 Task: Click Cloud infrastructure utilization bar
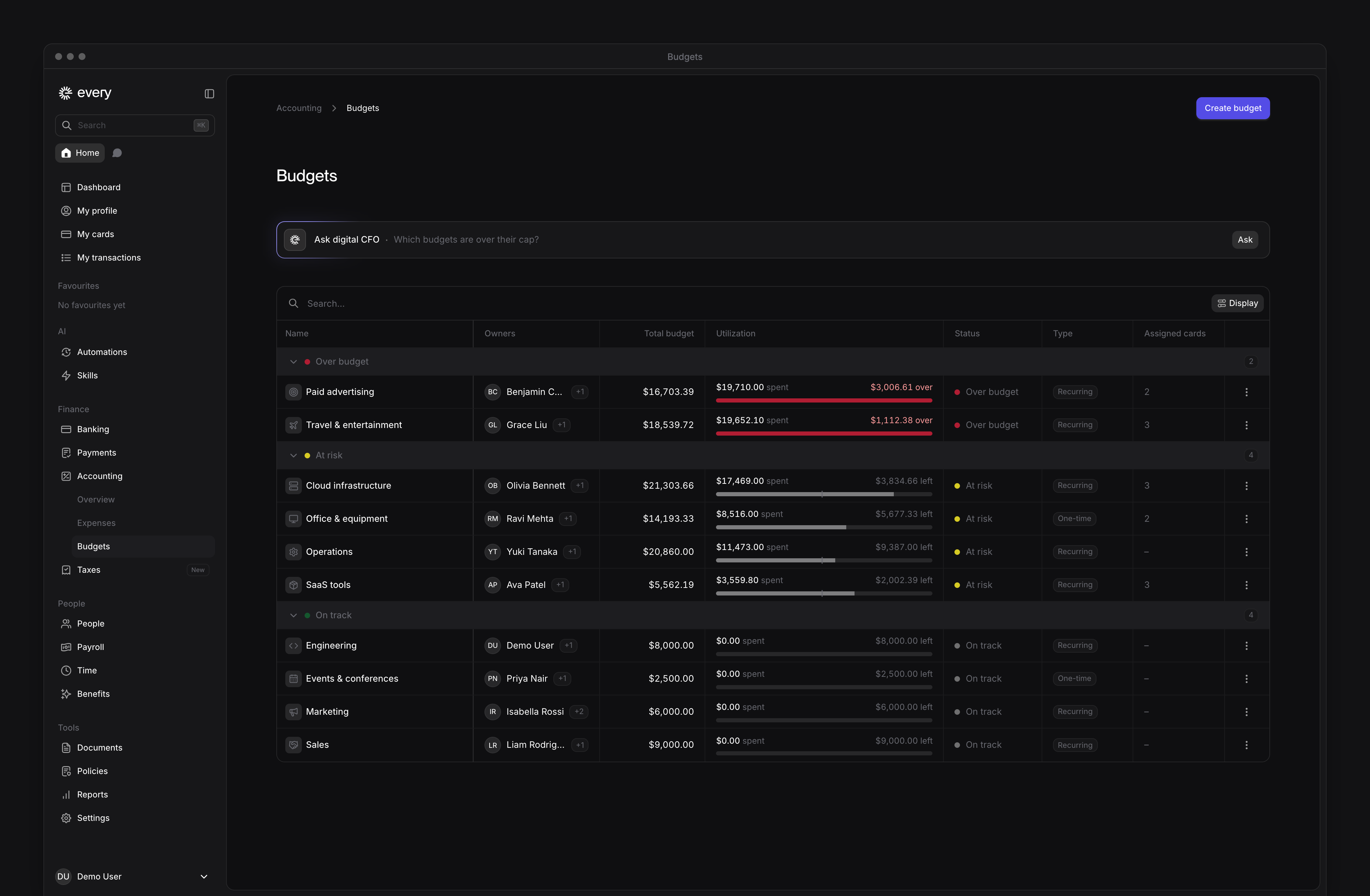(x=824, y=494)
